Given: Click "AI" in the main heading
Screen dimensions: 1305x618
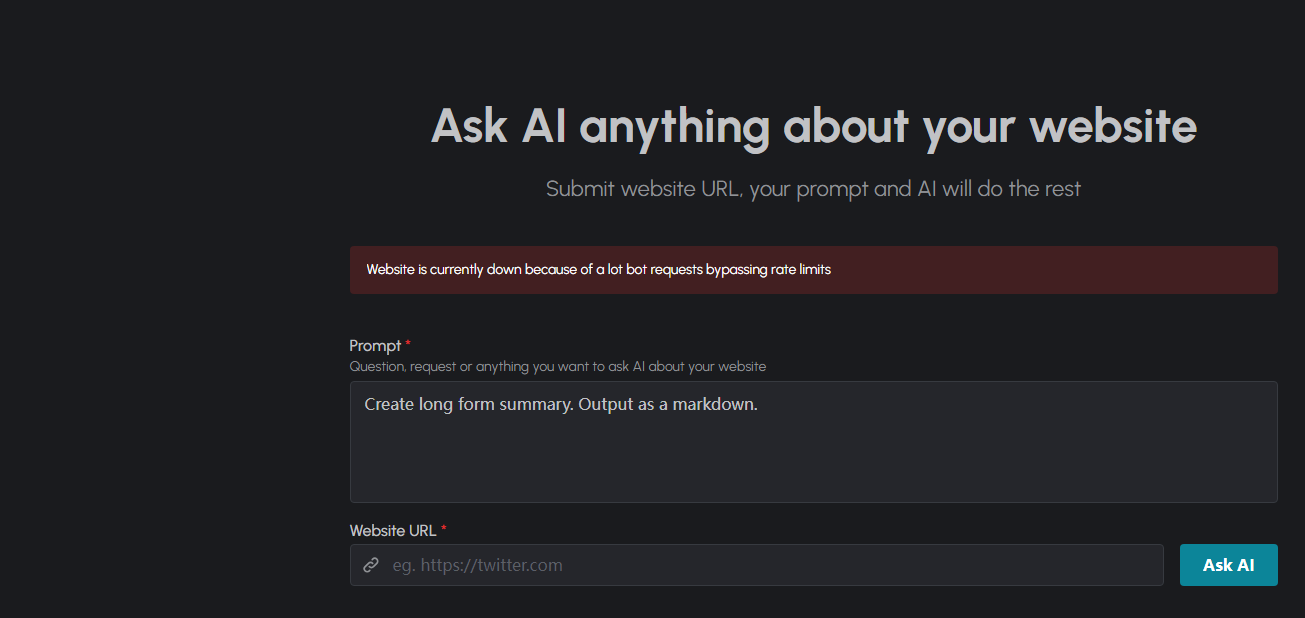Looking at the screenshot, I should [544, 127].
